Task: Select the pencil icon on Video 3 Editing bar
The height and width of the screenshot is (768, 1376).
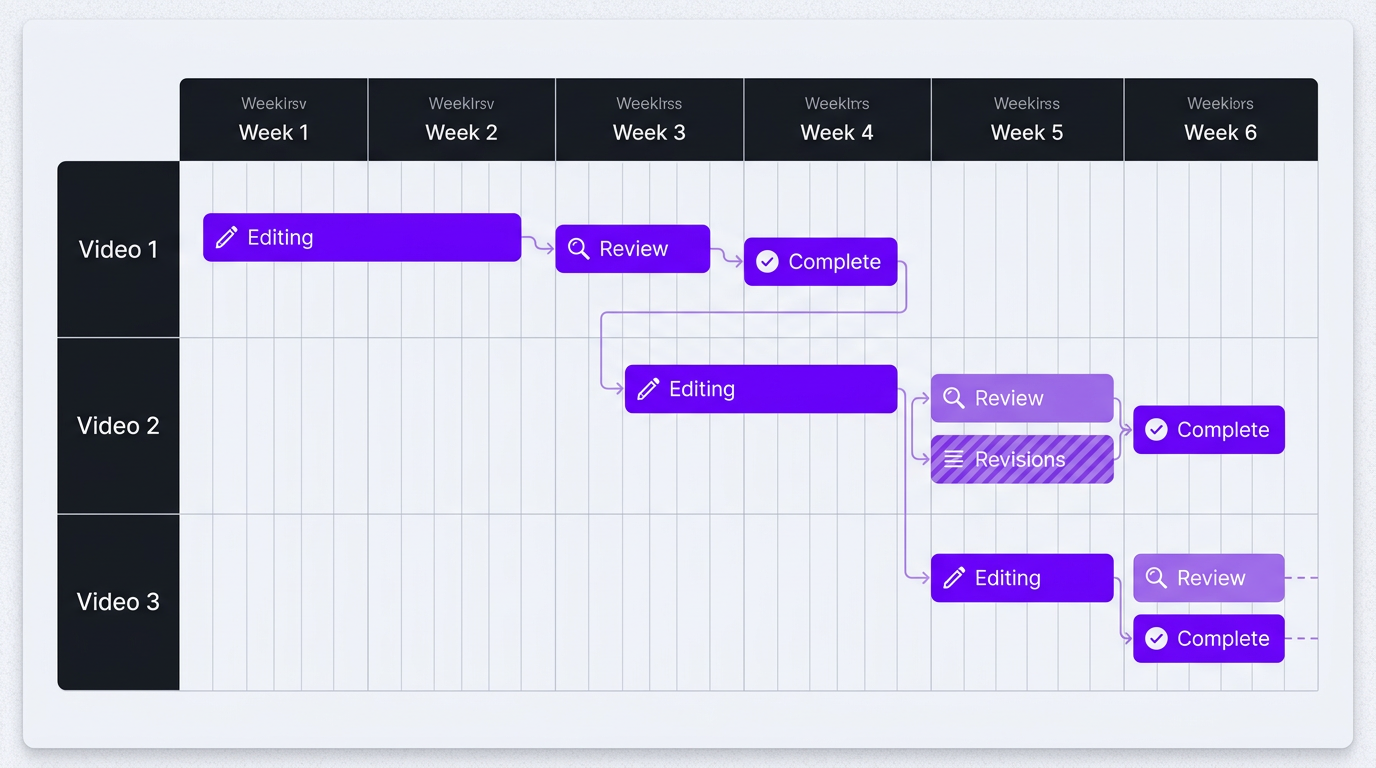Action: (x=951, y=577)
